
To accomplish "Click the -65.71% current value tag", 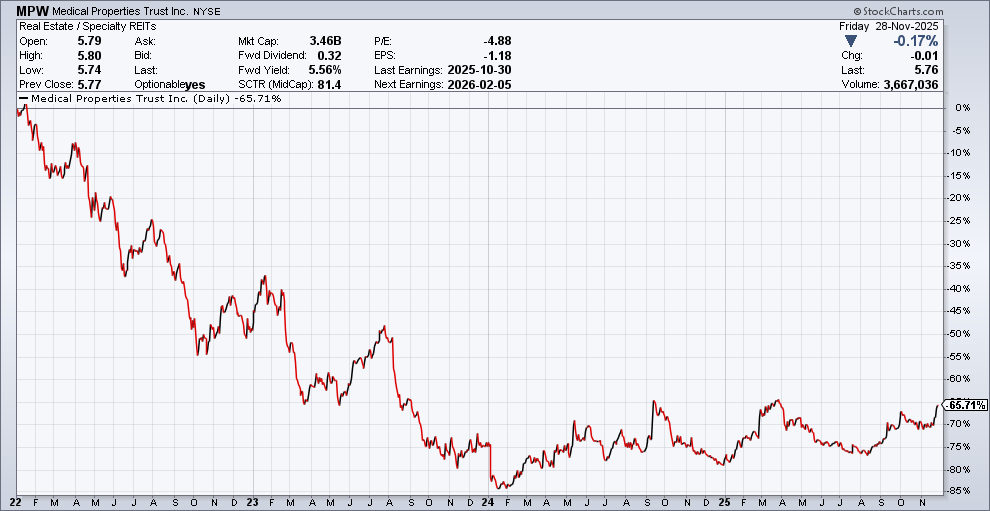I will 966,405.
